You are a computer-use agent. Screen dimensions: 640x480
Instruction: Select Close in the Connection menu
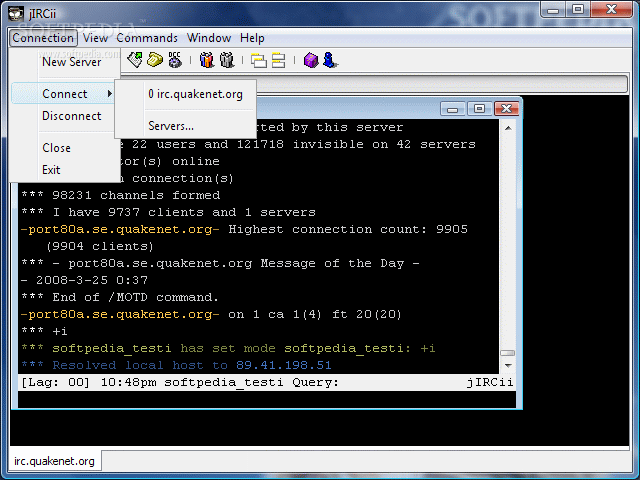(x=56, y=148)
